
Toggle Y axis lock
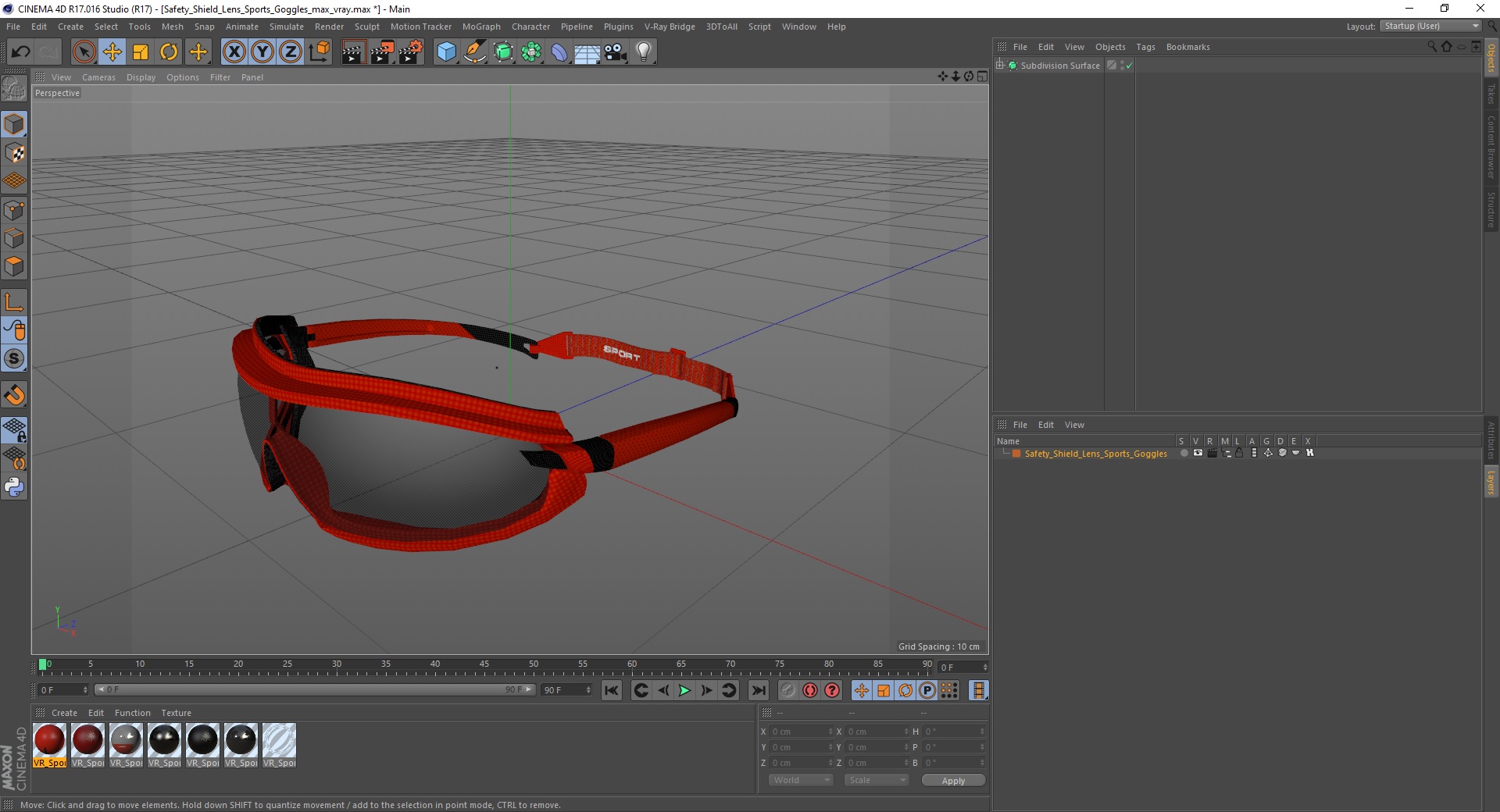coord(262,52)
